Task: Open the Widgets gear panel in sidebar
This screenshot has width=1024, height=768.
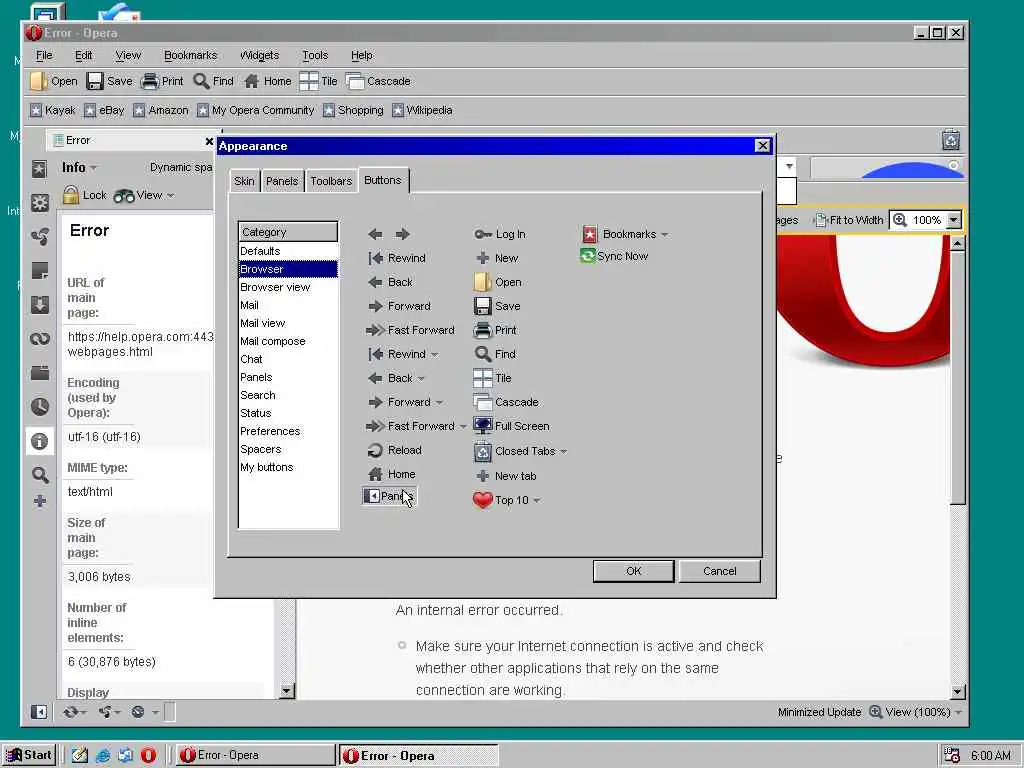Action: tap(39, 203)
